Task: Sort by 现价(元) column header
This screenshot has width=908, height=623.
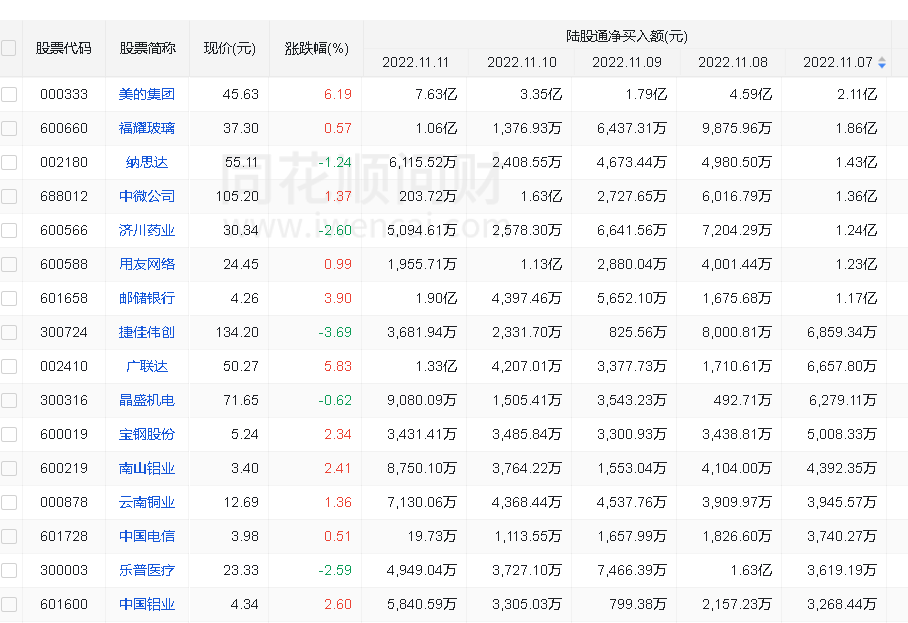Action: (x=229, y=48)
